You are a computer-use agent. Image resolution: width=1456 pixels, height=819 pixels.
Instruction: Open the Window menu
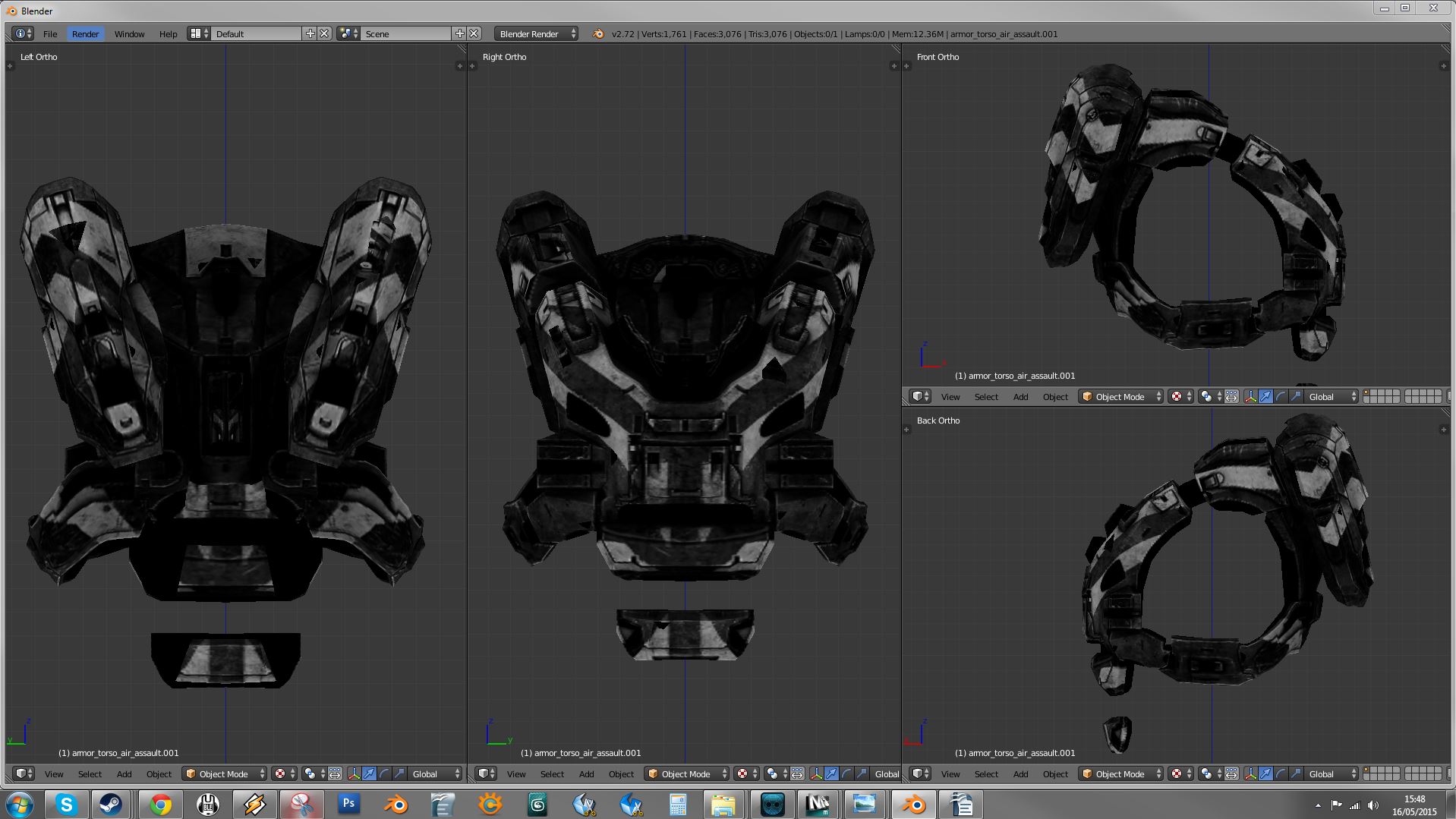click(129, 33)
